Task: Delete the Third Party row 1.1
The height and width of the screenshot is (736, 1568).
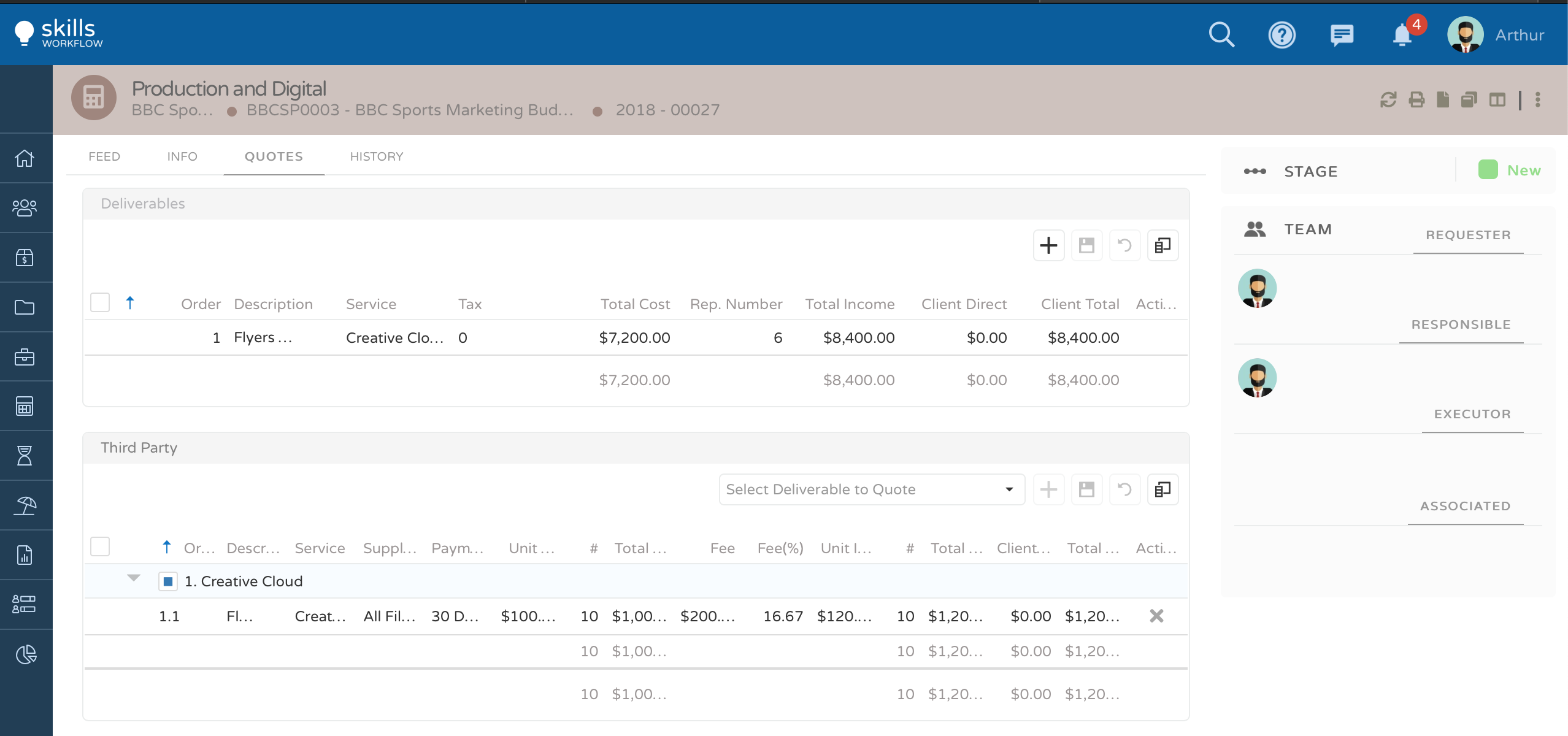Action: point(1156,616)
